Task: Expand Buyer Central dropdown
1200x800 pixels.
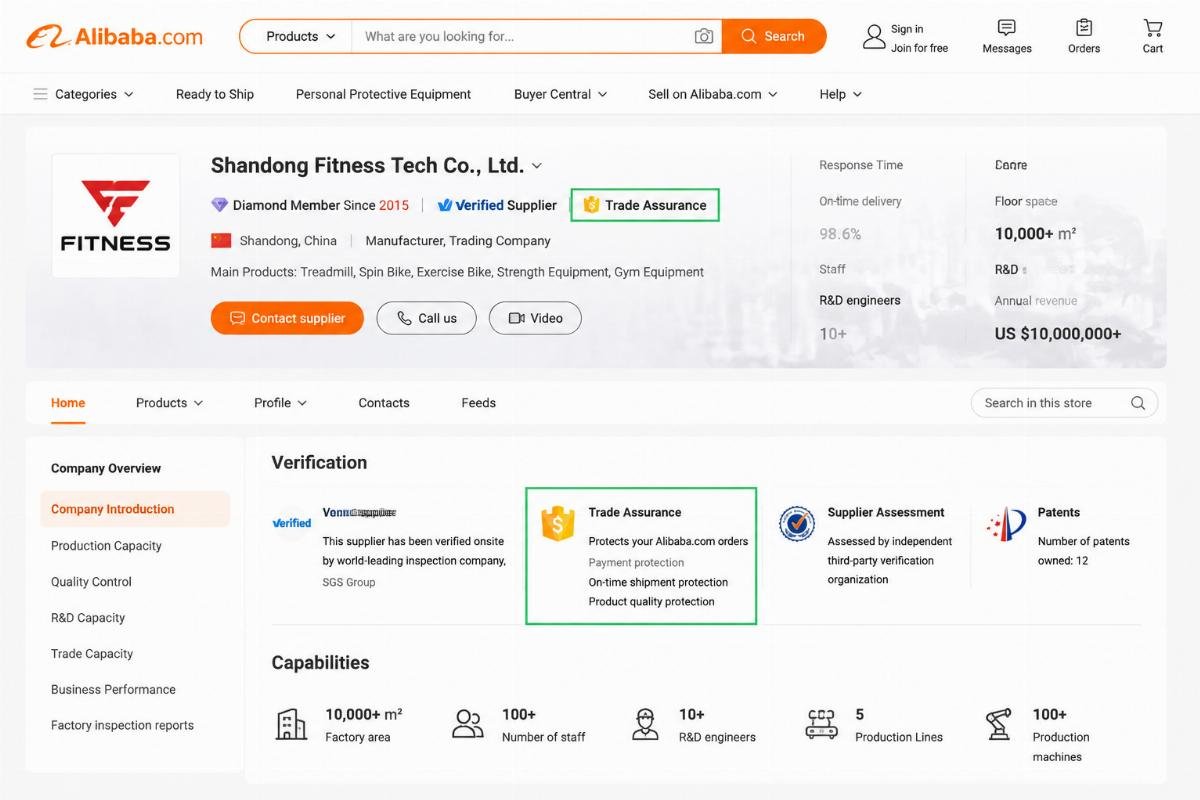Action: [x=560, y=94]
